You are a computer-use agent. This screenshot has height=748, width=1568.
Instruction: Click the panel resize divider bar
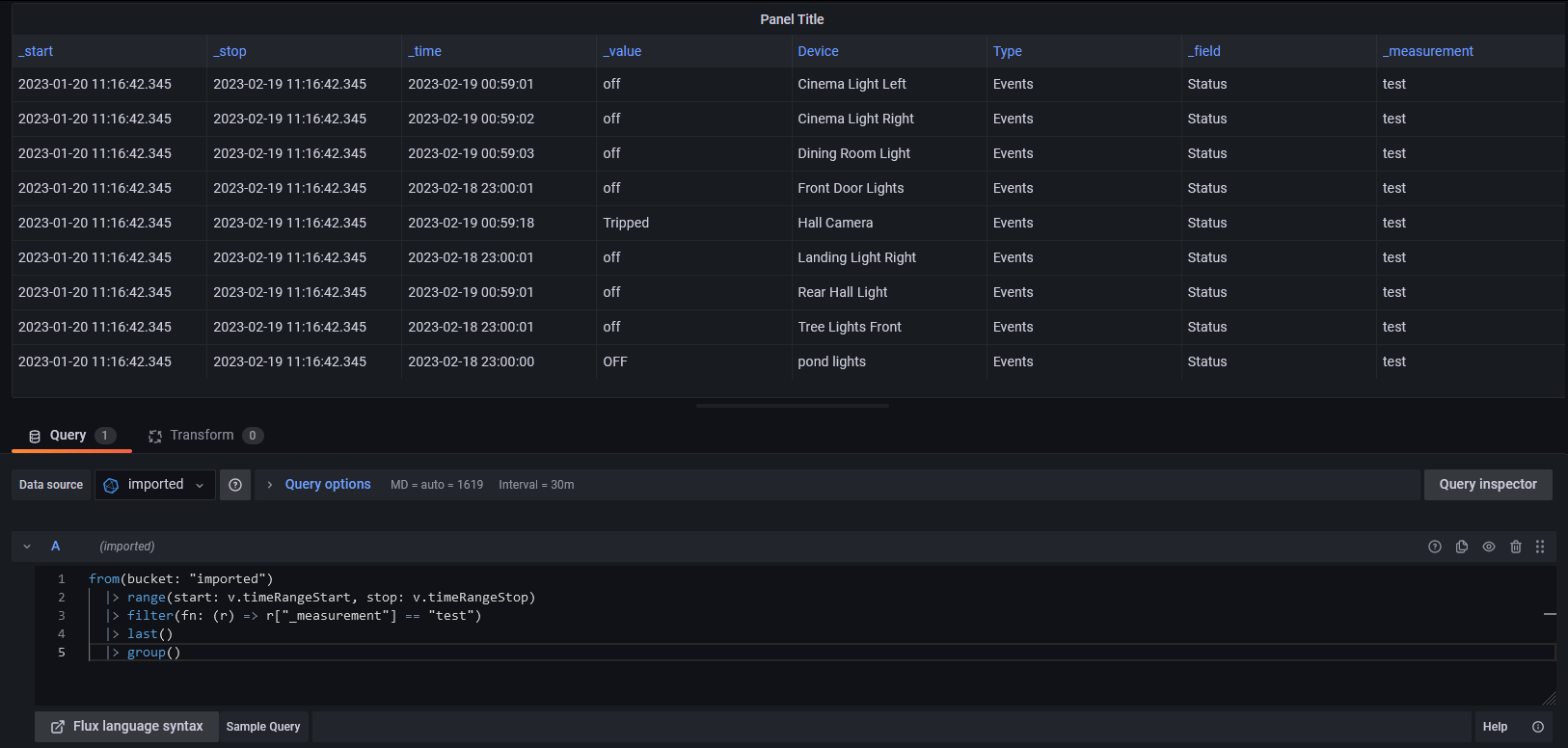792,406
